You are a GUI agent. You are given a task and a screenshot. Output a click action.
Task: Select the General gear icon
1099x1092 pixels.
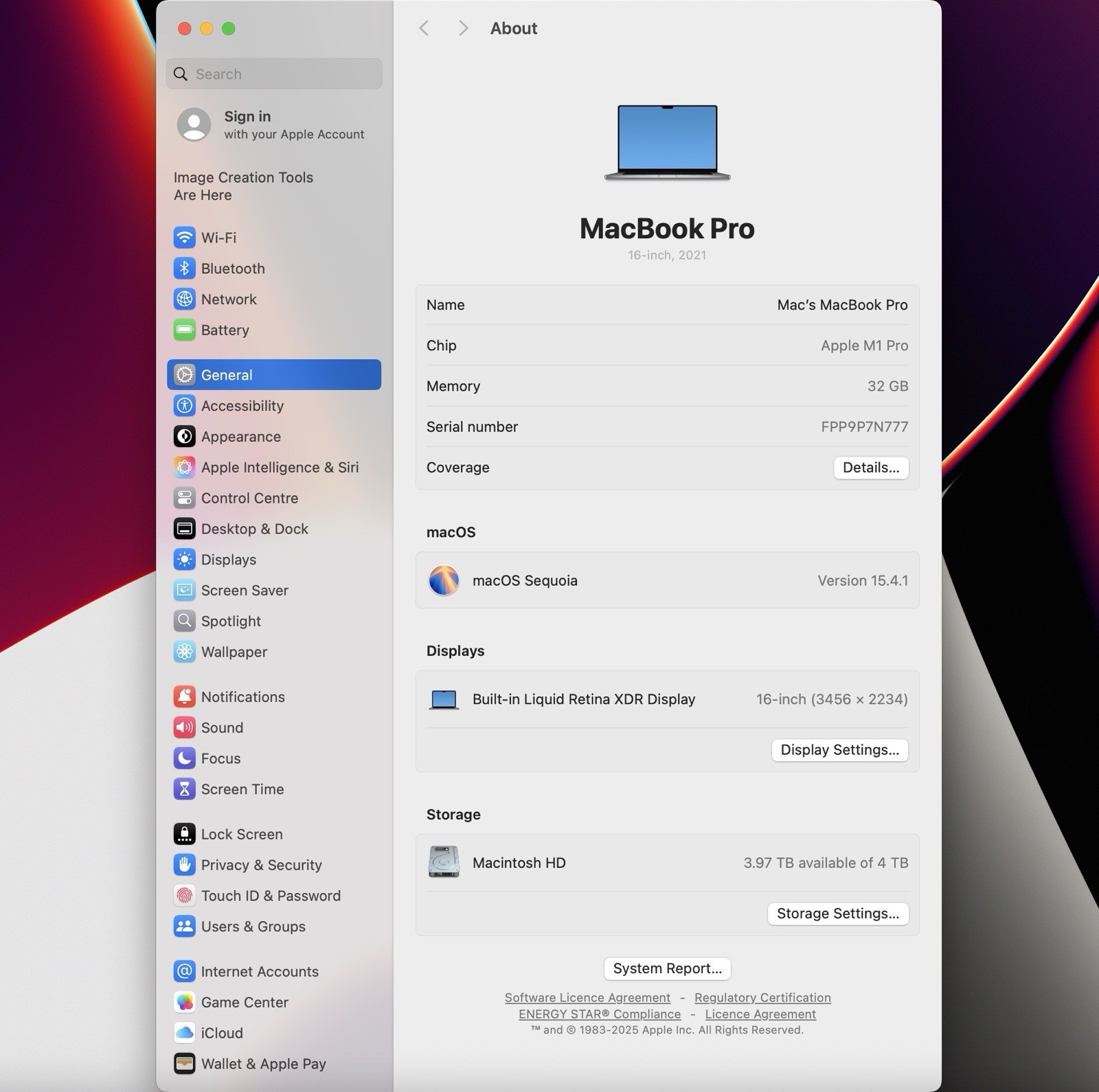pos(184,375)
